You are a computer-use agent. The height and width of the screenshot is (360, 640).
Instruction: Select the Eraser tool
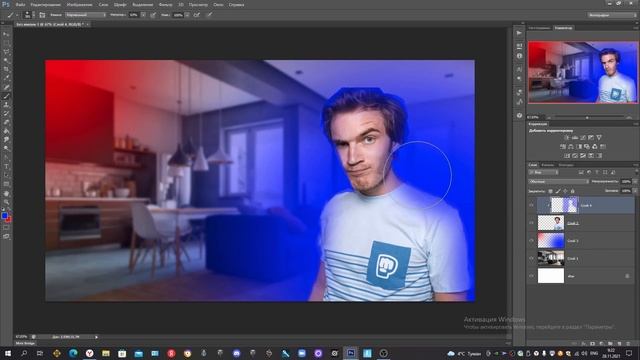point(6,122)
